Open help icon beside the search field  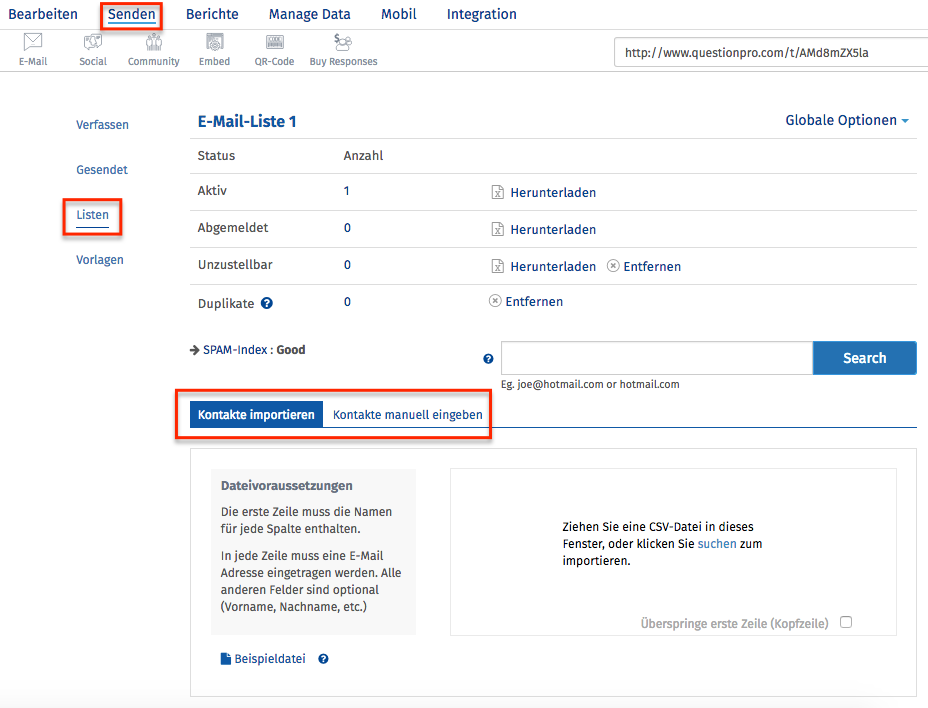[488, 359]
